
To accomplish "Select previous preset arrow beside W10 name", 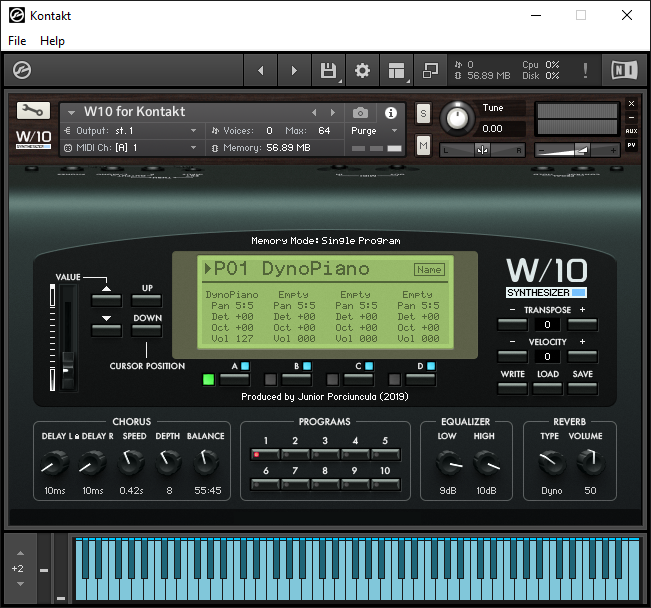I will tap(314, 113).
